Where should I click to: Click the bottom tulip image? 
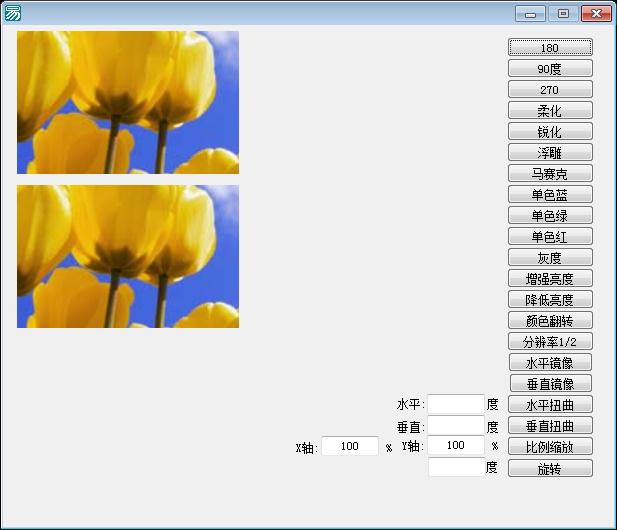128,256
